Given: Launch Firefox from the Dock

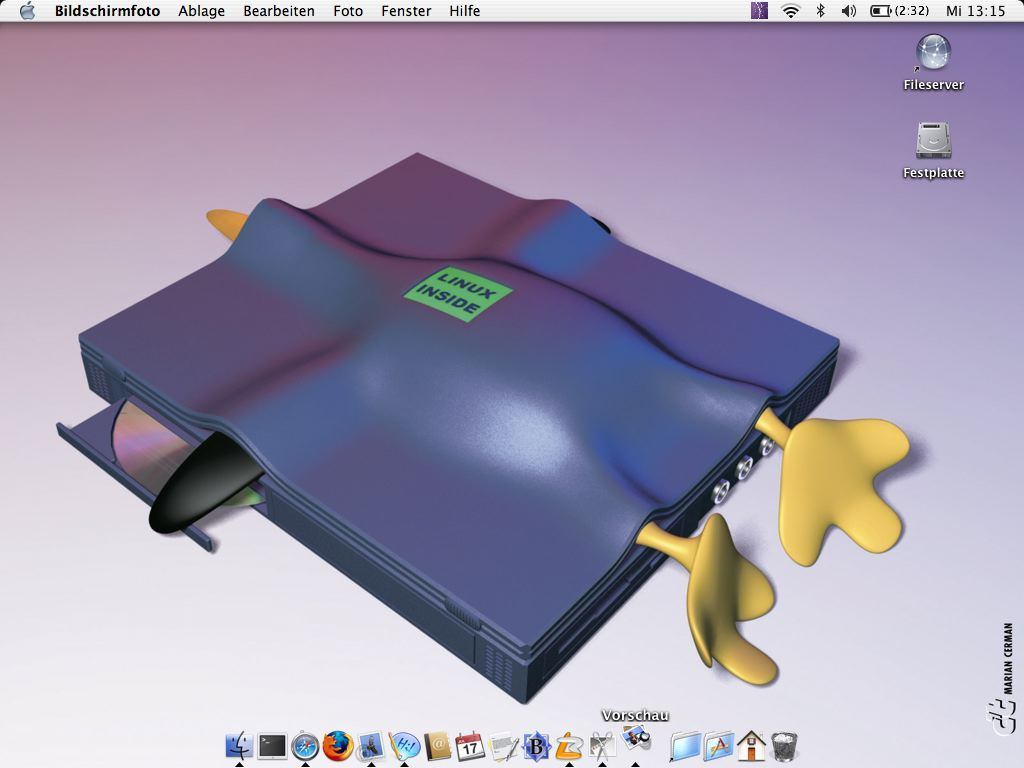Looking at the screenshot, I should point(338,746).
